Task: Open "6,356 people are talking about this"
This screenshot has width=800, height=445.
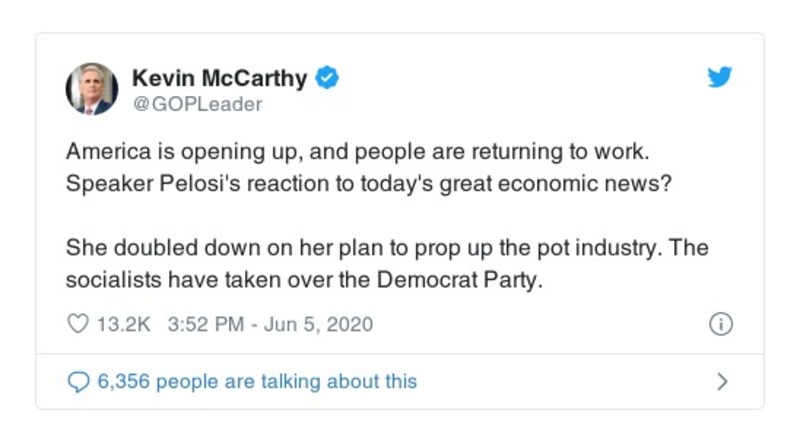Action: (x=256, y=381)
